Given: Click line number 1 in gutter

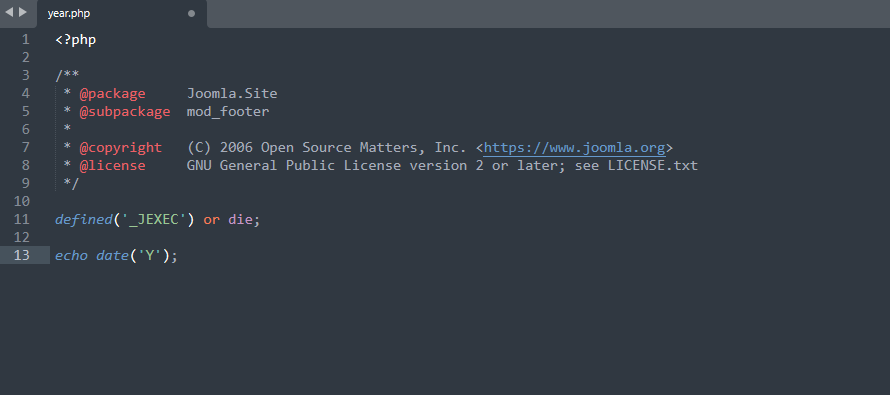Looking at the screenshot, I should (26, 40).
